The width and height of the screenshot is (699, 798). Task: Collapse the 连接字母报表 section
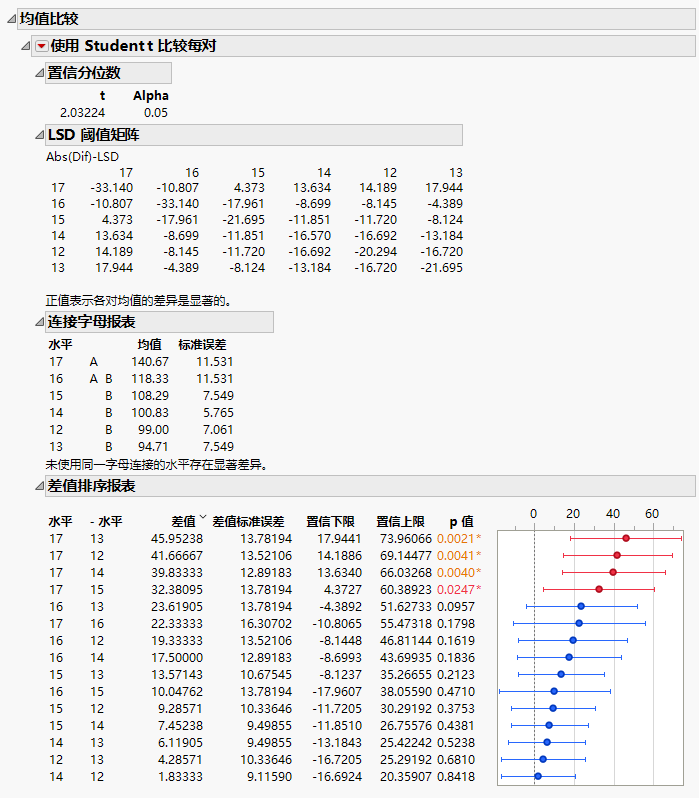39,322
